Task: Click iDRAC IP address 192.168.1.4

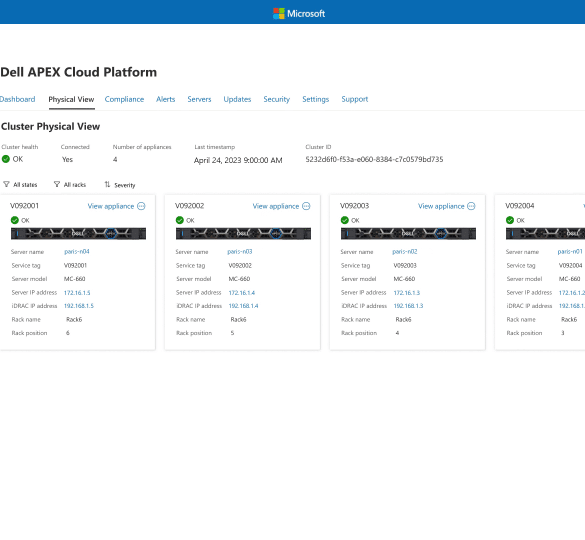Action: click(x=243, y=306)
